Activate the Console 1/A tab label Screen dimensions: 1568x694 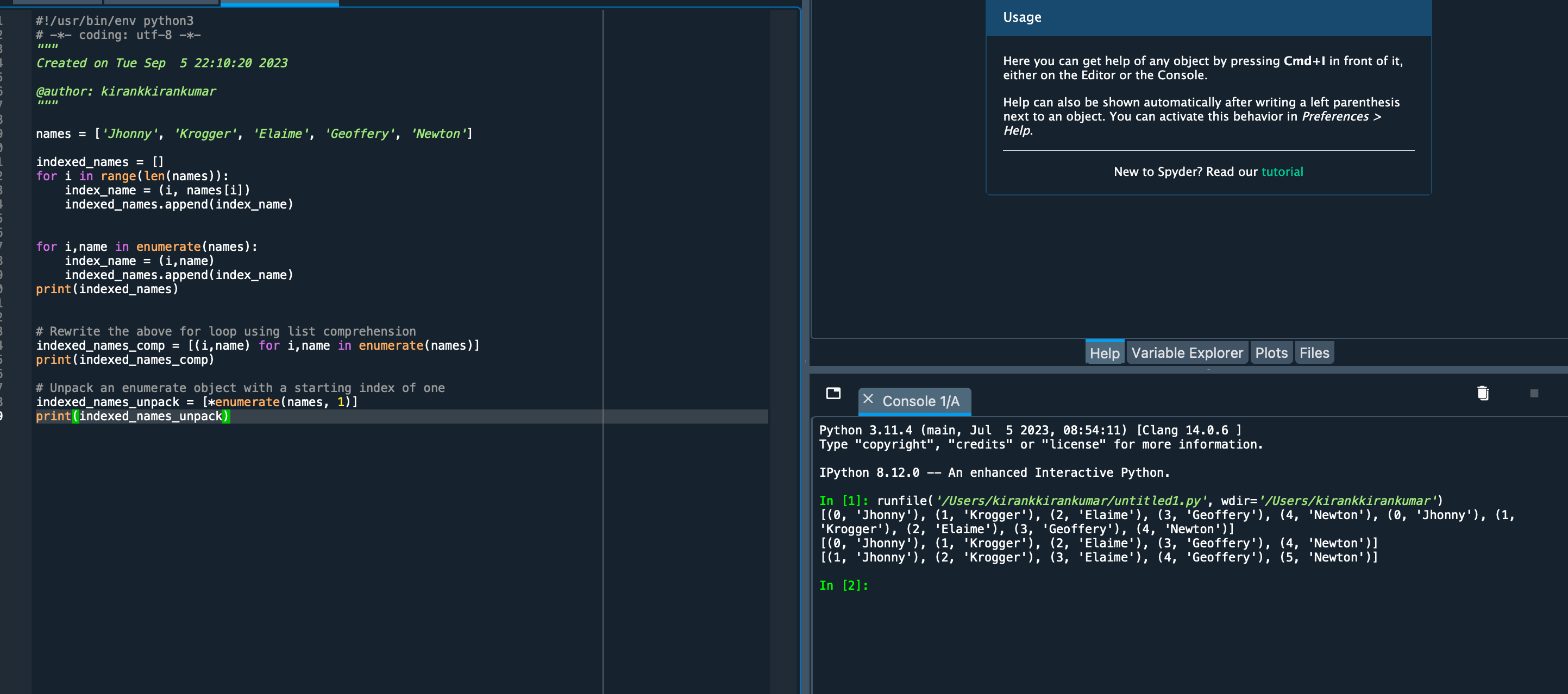coord(920,401)
